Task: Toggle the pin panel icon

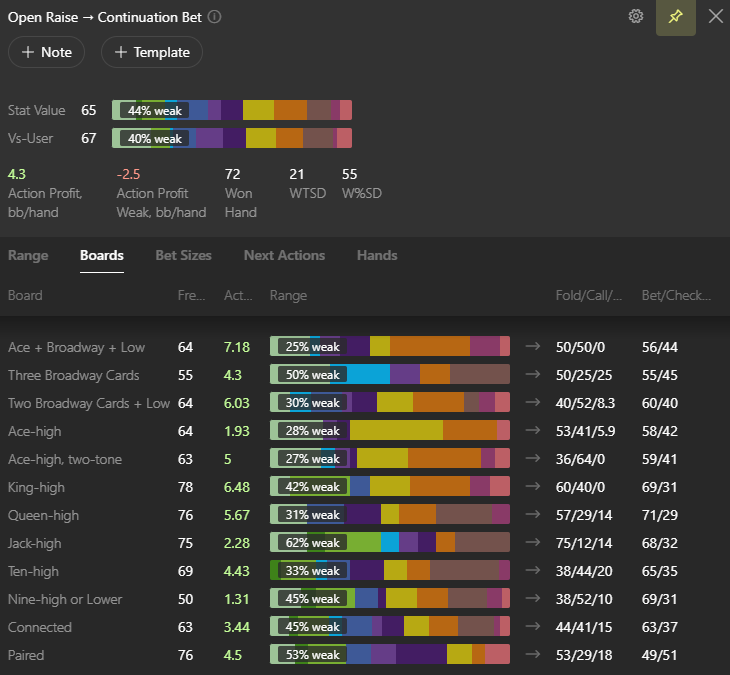Action: point(676,17)
